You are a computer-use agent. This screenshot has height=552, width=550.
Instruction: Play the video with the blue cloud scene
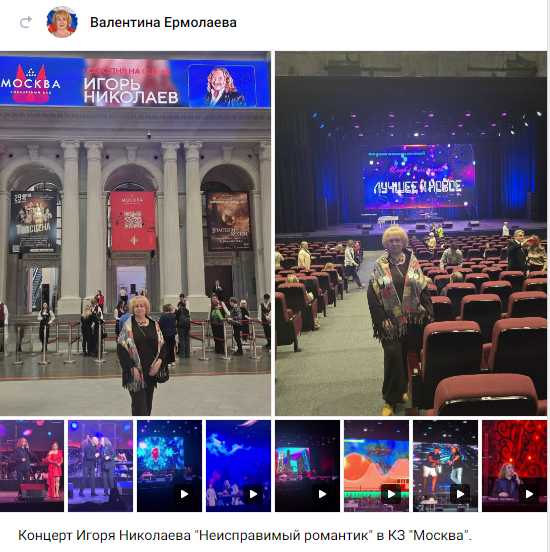tap(238, 466)
